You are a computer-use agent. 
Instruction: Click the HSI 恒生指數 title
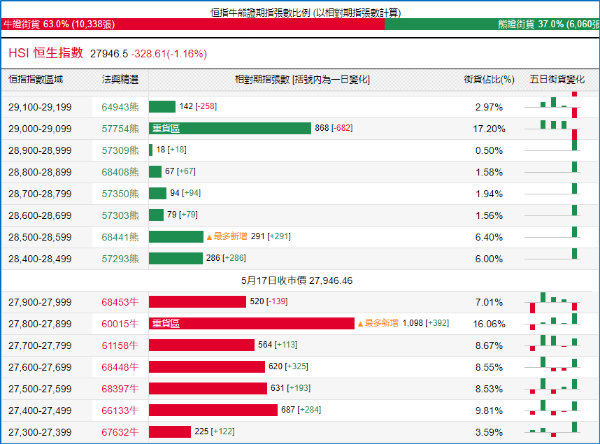[x=46, y=53]
